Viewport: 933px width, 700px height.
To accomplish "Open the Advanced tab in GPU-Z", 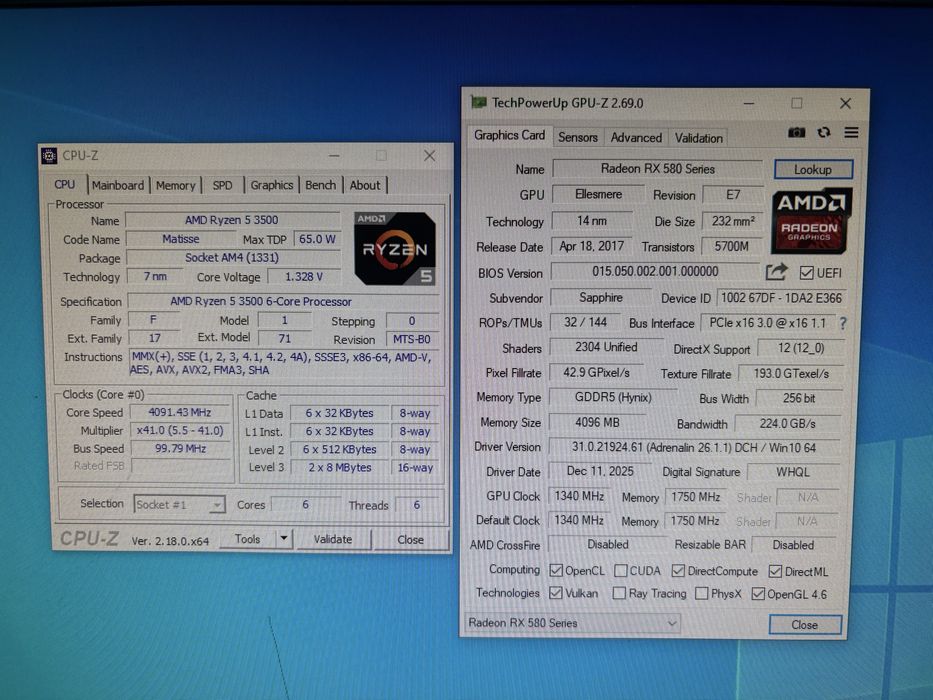I will (x=636, y=138).
